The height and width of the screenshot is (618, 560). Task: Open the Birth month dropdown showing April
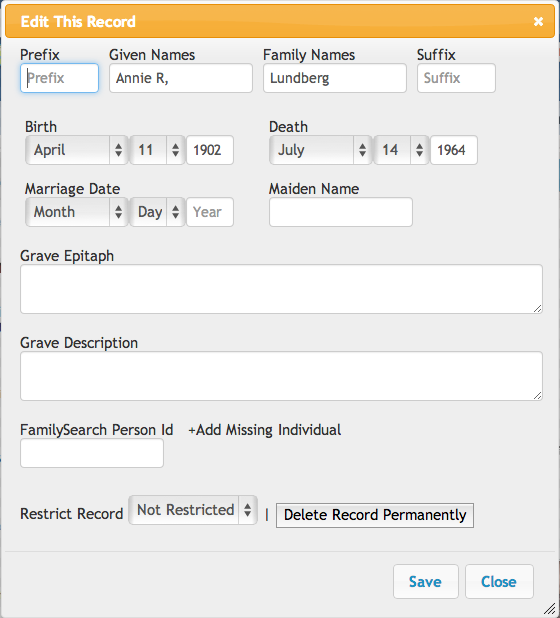click(x=76, y=150)
